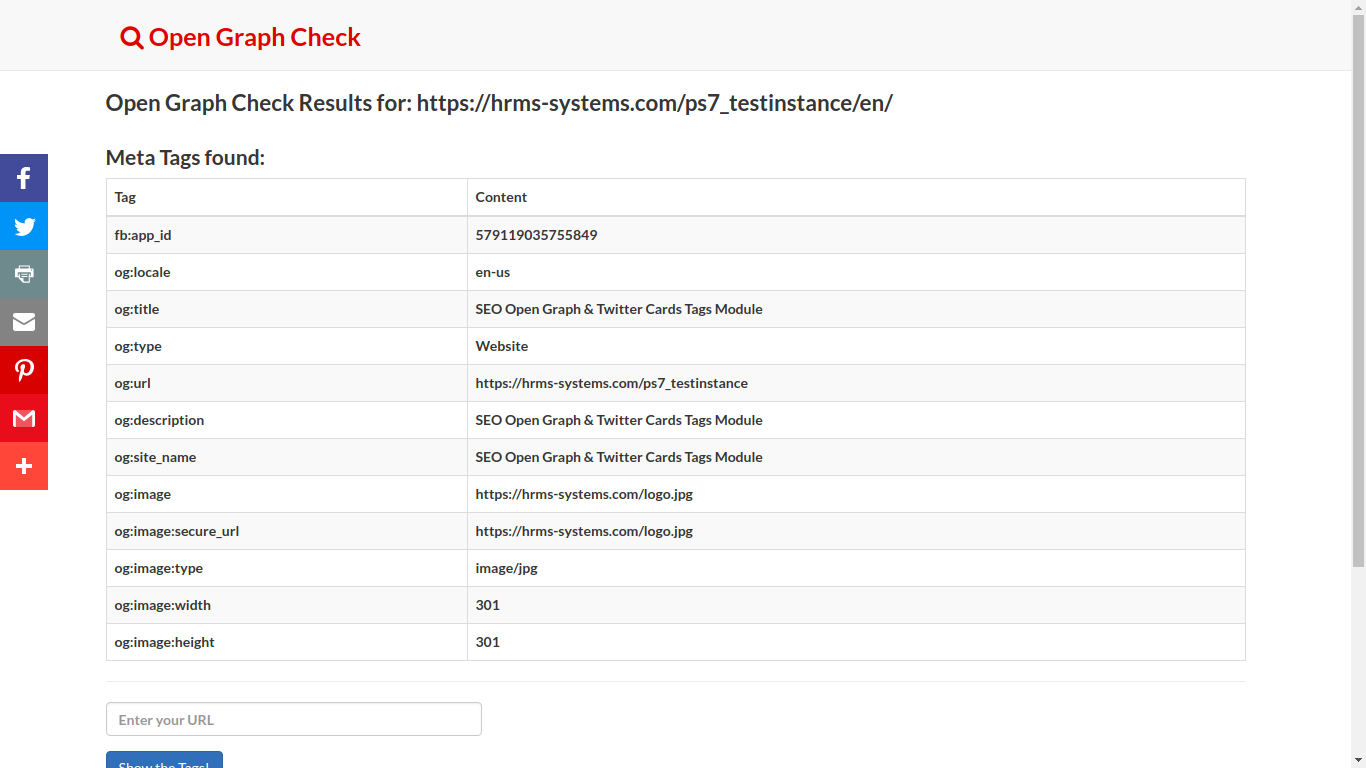Click the magnifier icon in the logo
The image size is (1366, 768).
point(131,38)
